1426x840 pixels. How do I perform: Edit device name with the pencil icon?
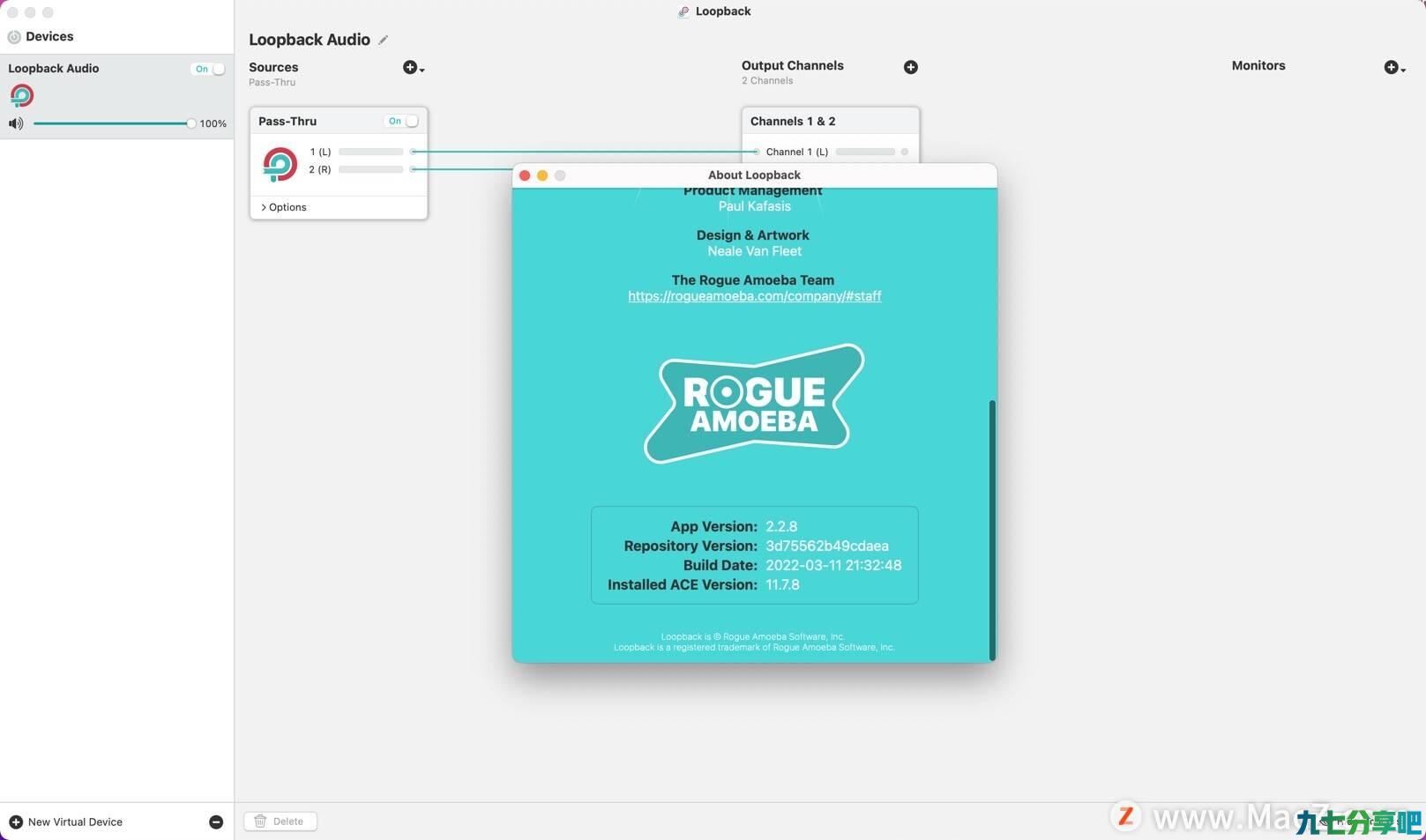pos(384,40)
